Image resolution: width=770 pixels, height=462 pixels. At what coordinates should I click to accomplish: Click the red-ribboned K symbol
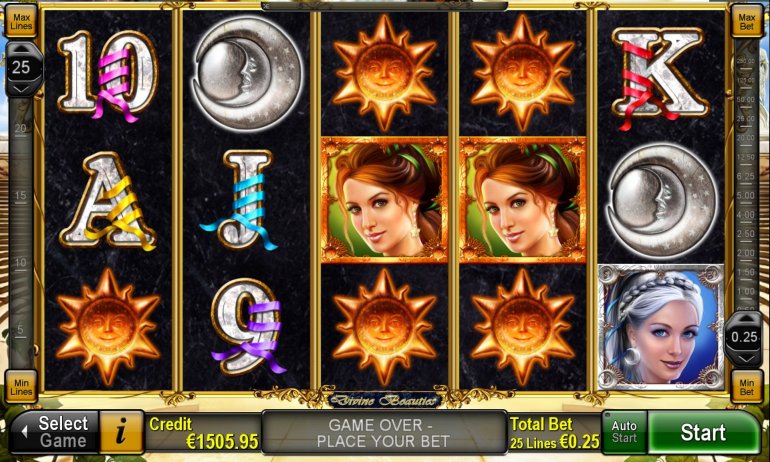pos(660,77)
